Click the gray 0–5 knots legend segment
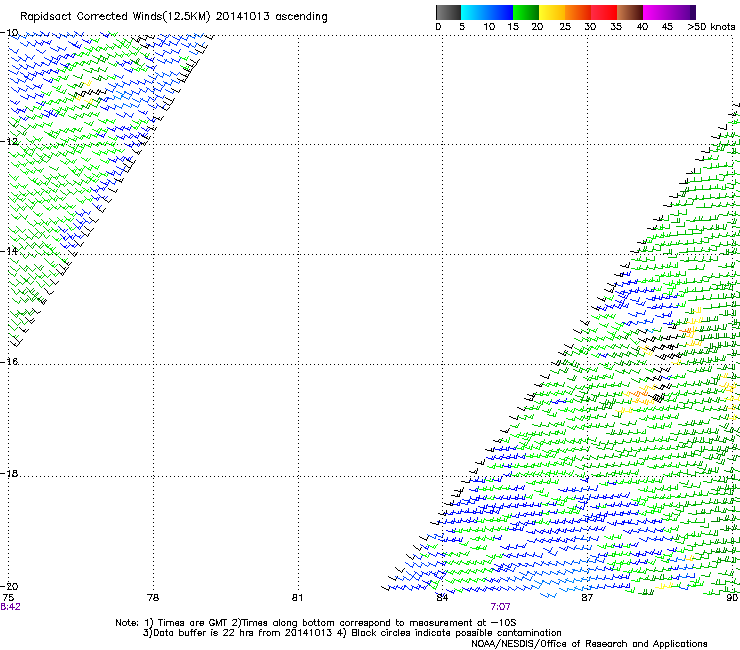This screenshot has height=650, width=740. click(448, 12)
